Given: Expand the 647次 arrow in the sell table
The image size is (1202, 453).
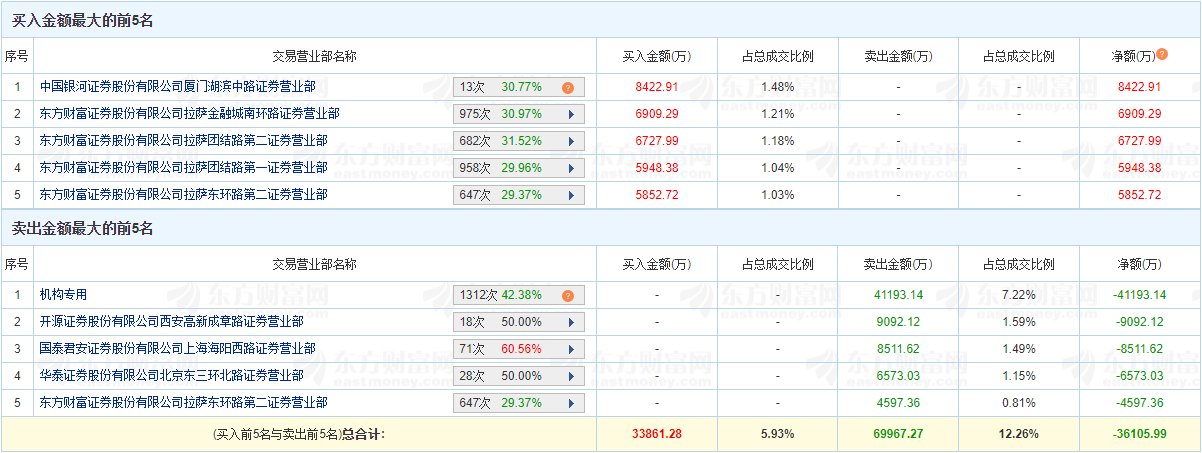Looking at the screenshot, I should [571, 403].
